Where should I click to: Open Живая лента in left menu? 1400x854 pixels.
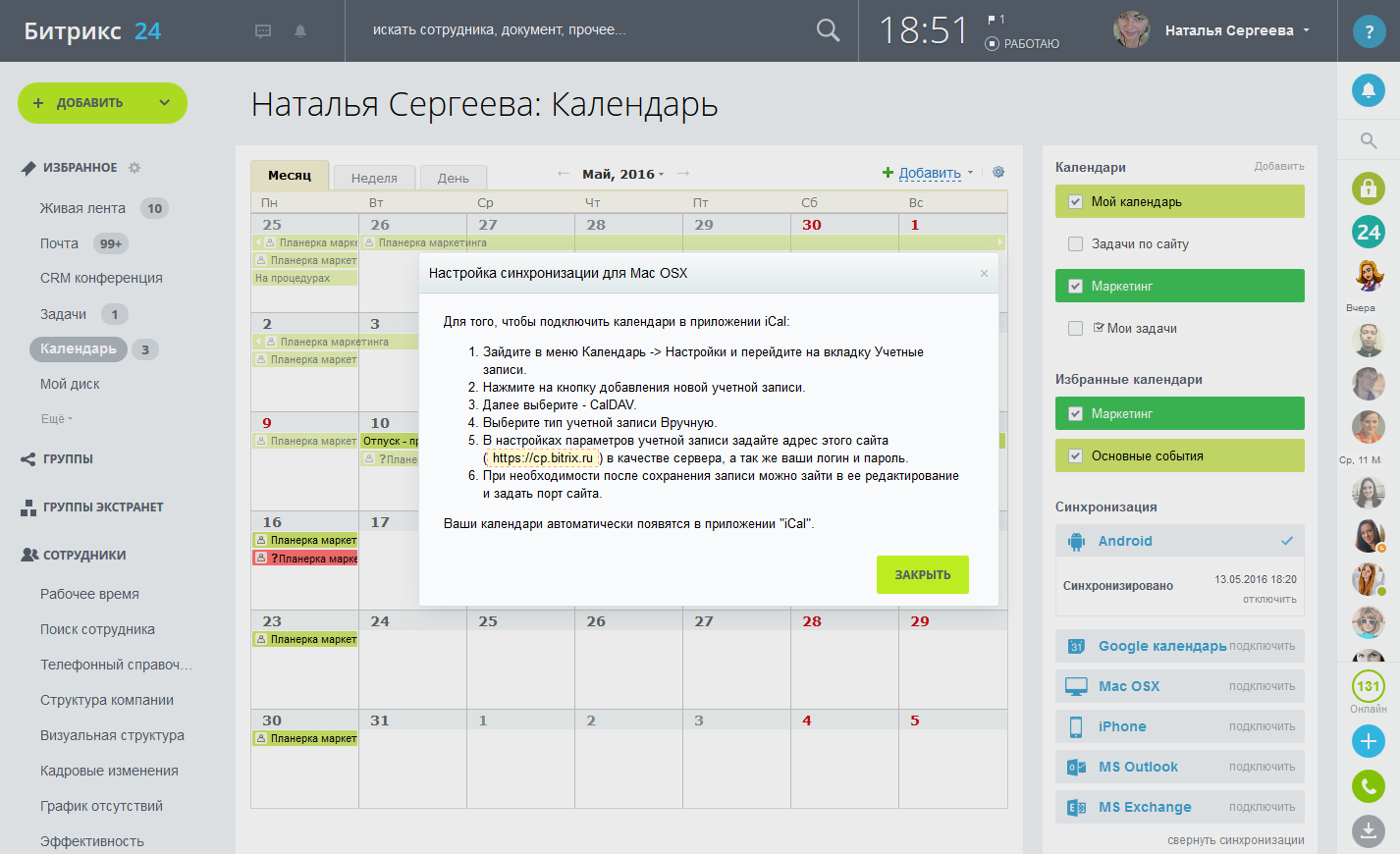(82, 208)
